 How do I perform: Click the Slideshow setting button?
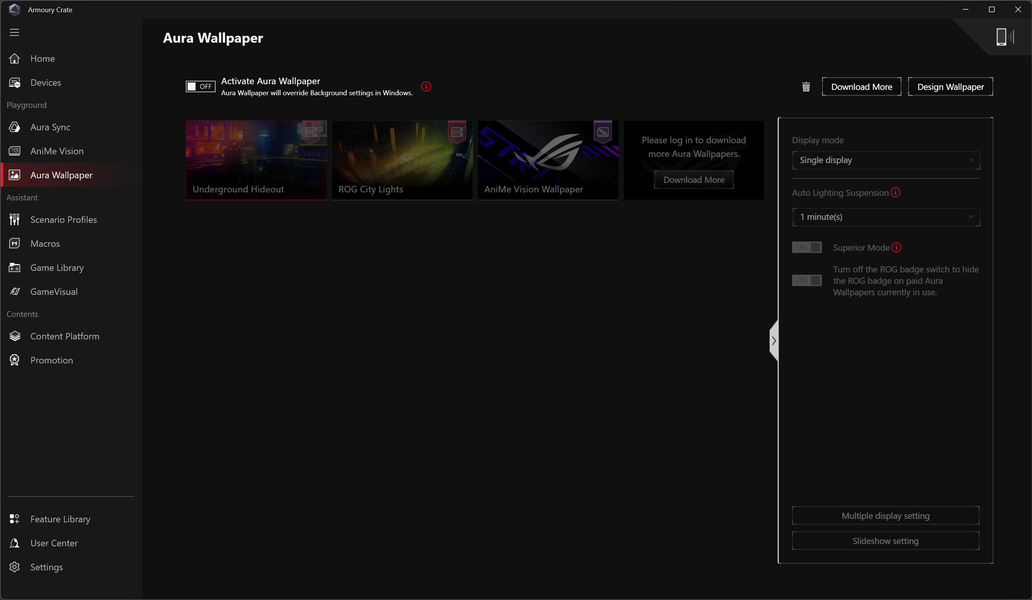coord(885,541)
